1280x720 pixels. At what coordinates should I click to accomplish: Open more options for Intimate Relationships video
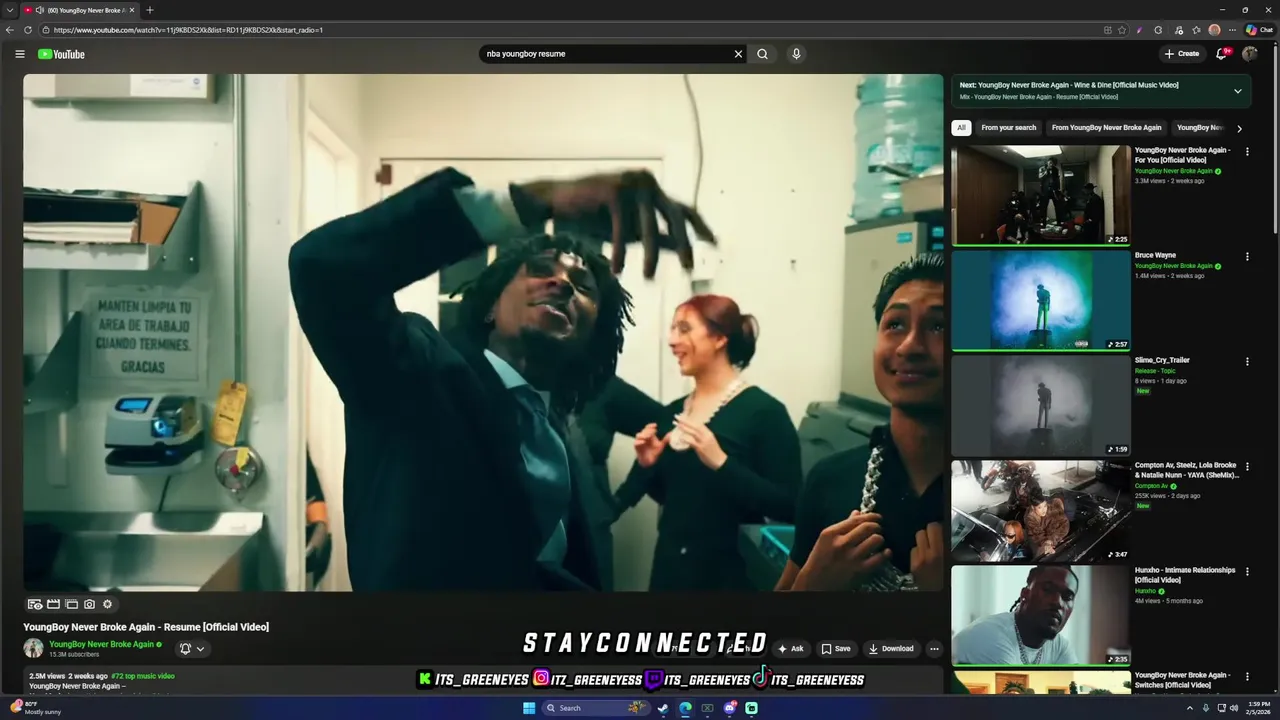click(1247, 572)
